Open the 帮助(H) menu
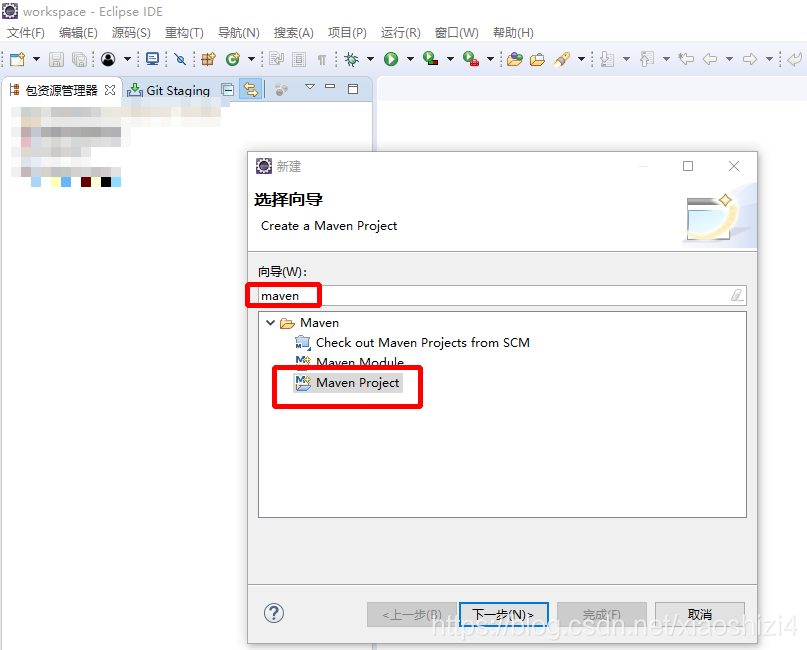The width and height of the screenshot is (807, 650). pos(513,33)
